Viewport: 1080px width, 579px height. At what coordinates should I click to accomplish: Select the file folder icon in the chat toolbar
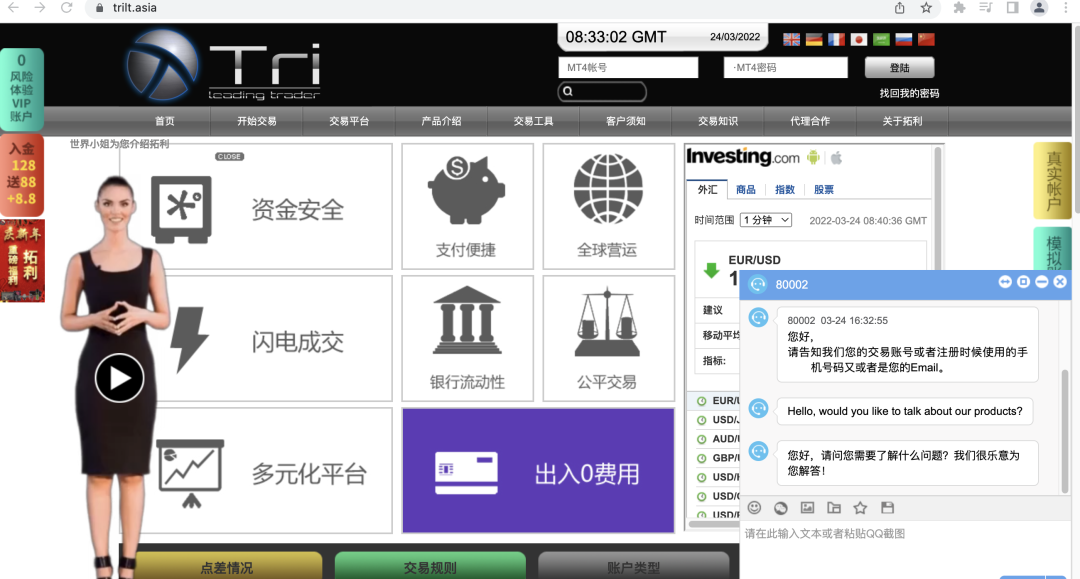[834, 508]
